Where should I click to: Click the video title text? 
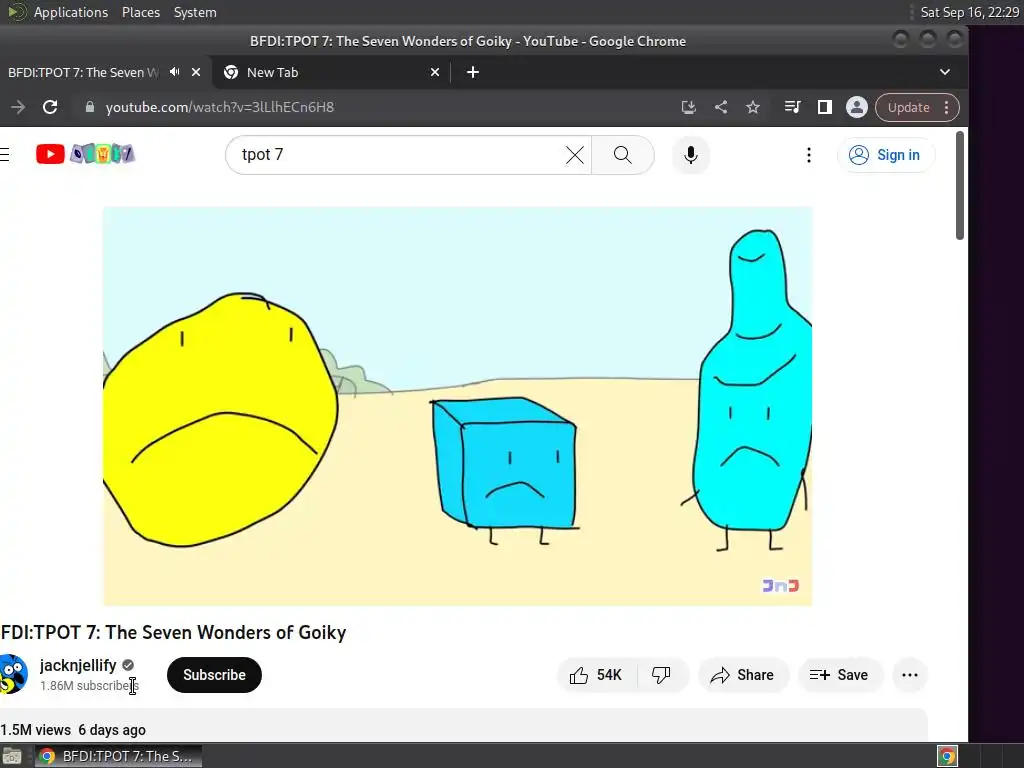pyautogui.click(x=173, y=632)
